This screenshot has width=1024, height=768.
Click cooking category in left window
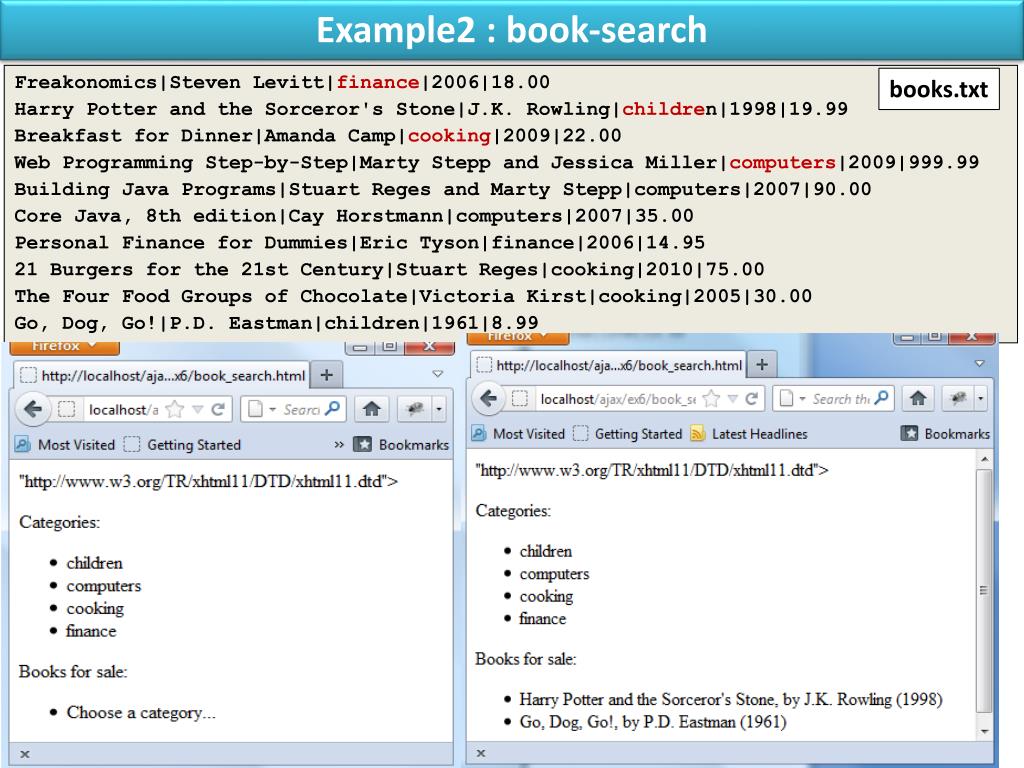point(95,609)
